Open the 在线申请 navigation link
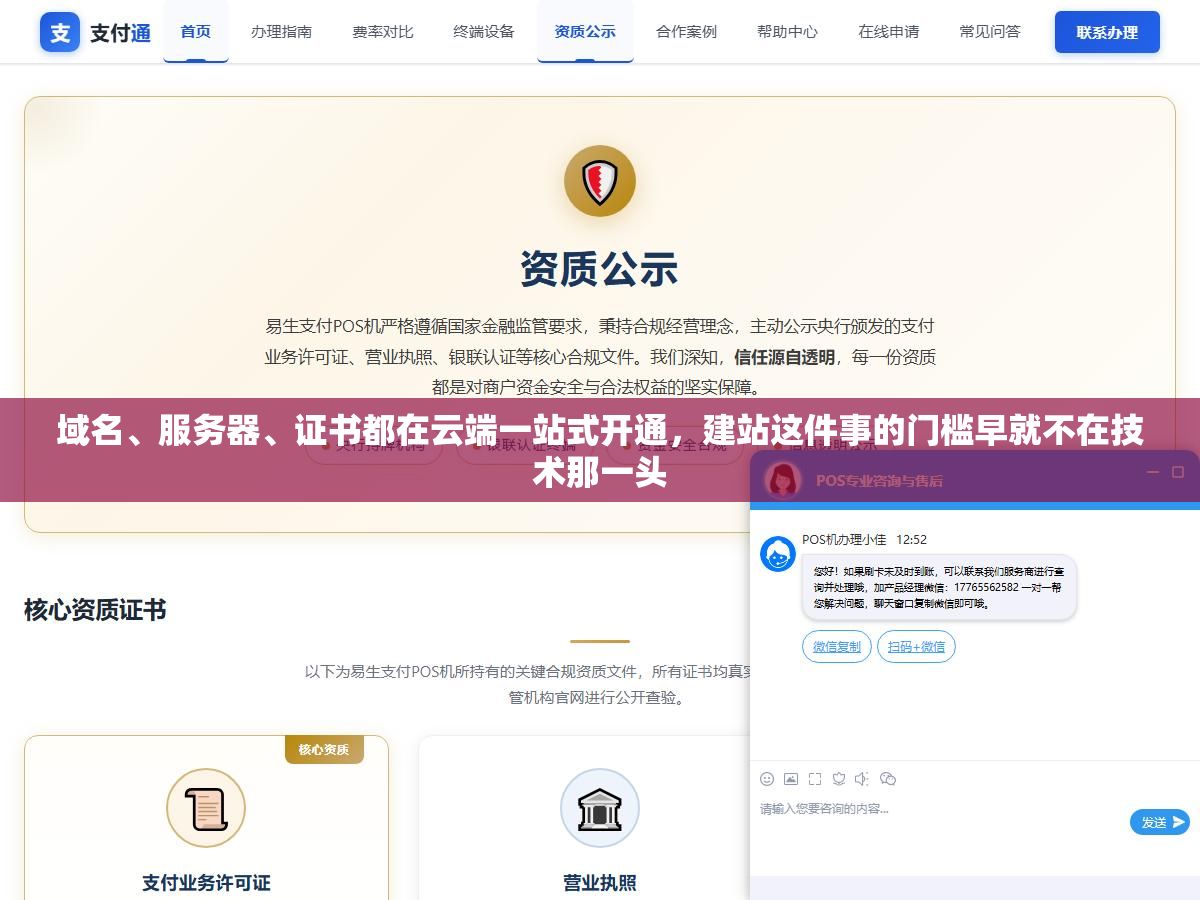The width and height of the screenshot is (1200, 900). 889,31
